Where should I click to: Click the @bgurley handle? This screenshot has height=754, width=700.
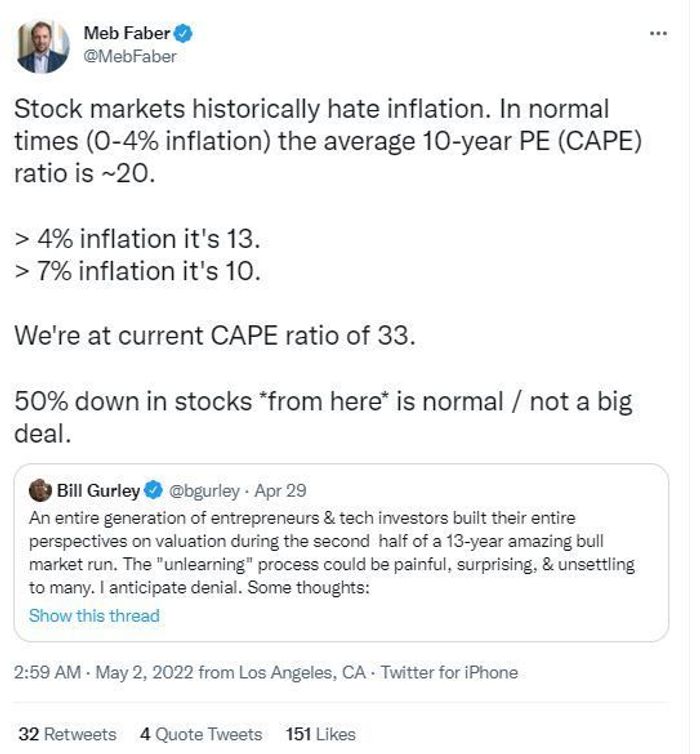click(205, 490)
